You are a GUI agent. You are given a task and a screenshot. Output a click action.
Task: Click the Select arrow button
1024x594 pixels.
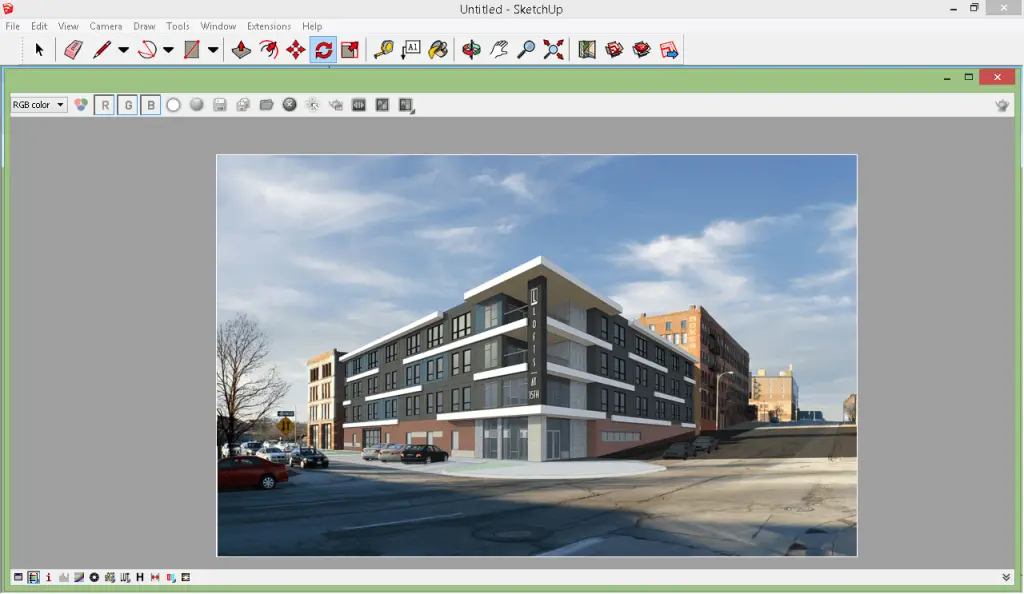[39, 48]
